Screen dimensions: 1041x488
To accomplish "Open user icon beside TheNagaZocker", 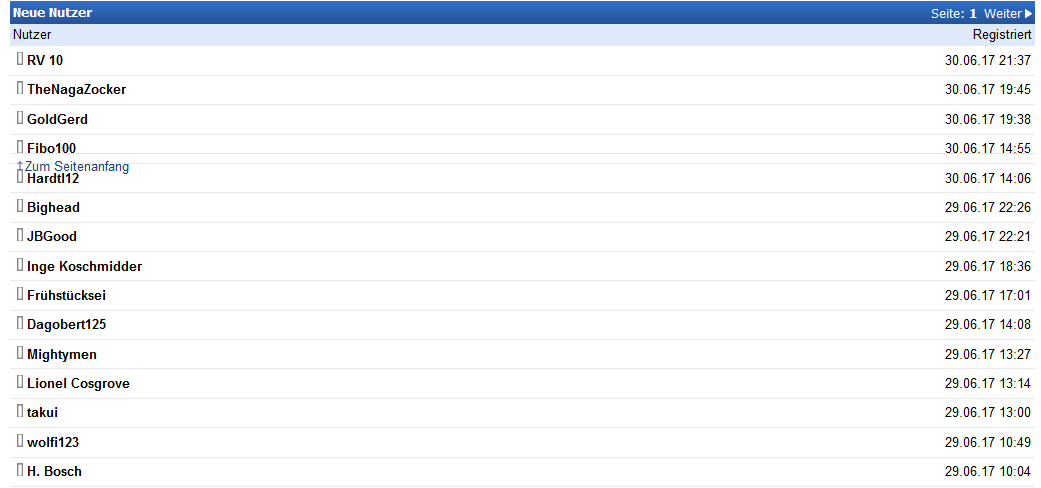I will coord(20,88).
